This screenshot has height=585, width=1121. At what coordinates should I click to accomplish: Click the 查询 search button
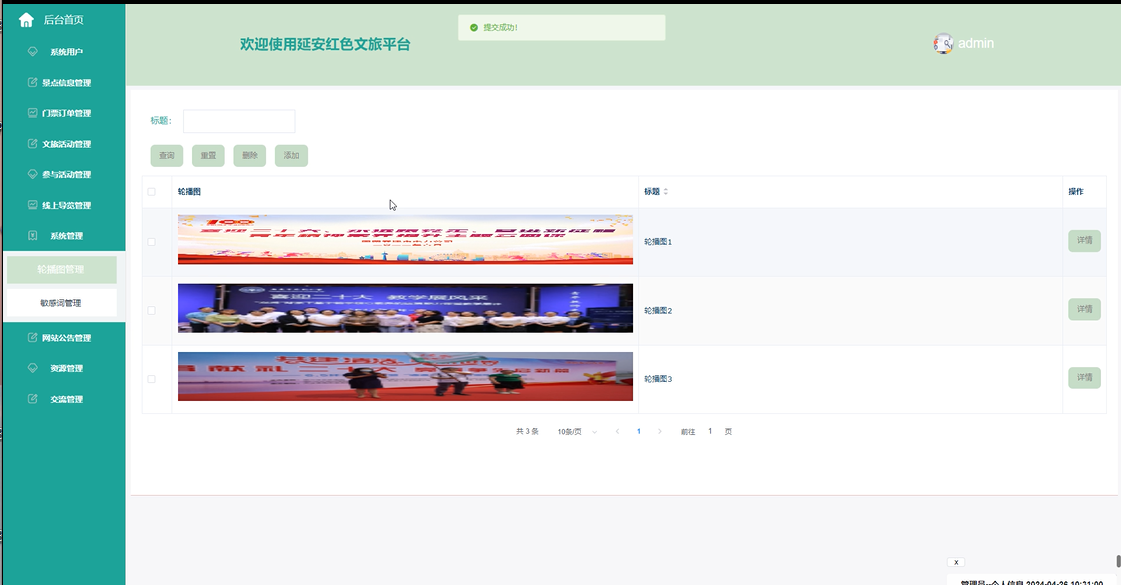(167, 155)
